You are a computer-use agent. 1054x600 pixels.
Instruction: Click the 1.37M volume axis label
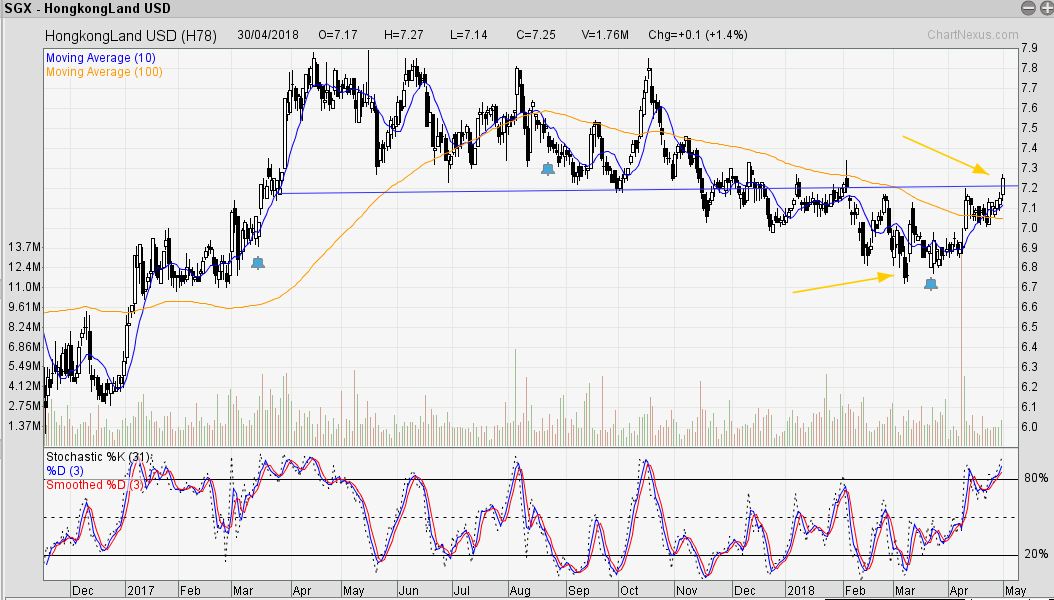tap(24, 426)
